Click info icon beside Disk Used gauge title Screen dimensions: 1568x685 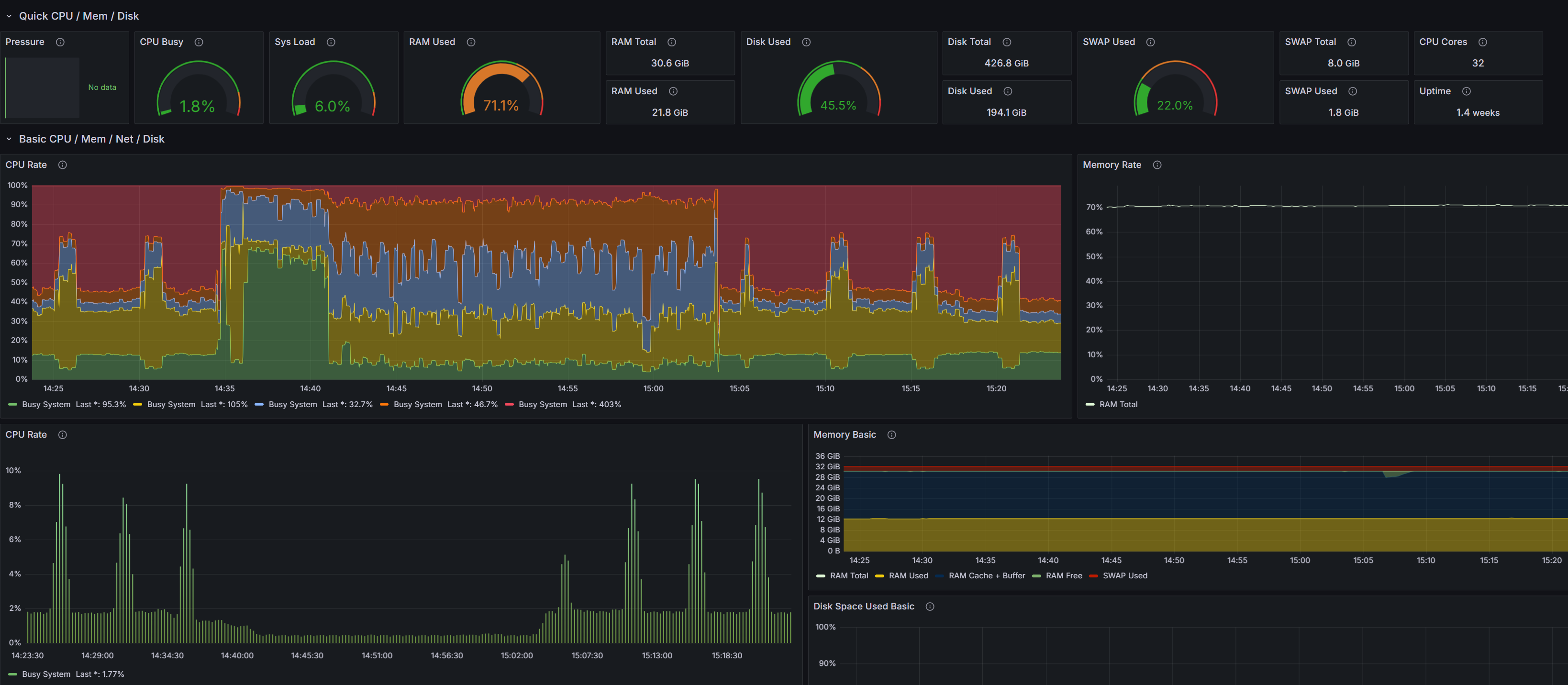click(x=806, y=42)
